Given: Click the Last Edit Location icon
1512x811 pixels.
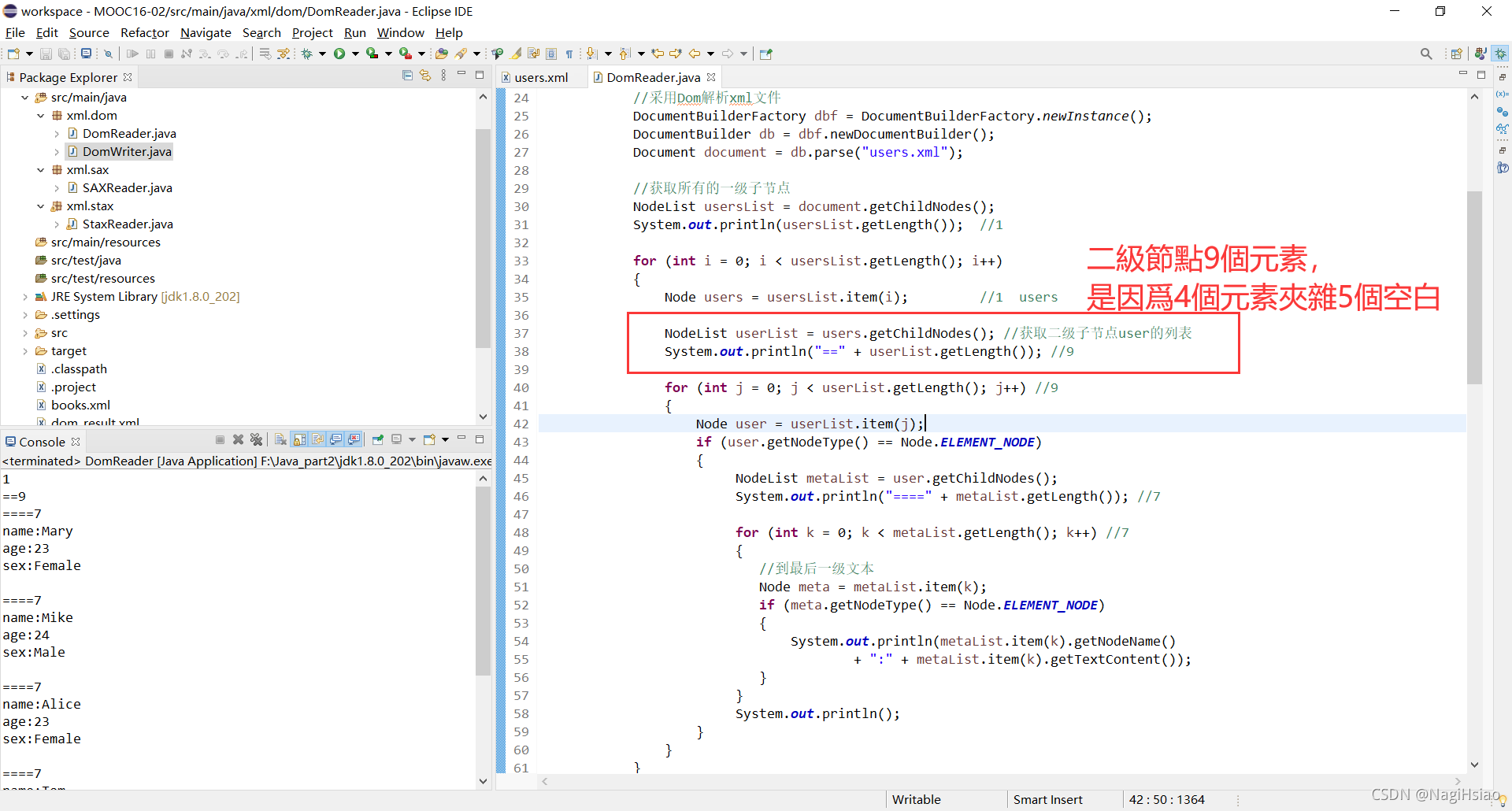Looking at the screenshot, I should pos(658,54).
